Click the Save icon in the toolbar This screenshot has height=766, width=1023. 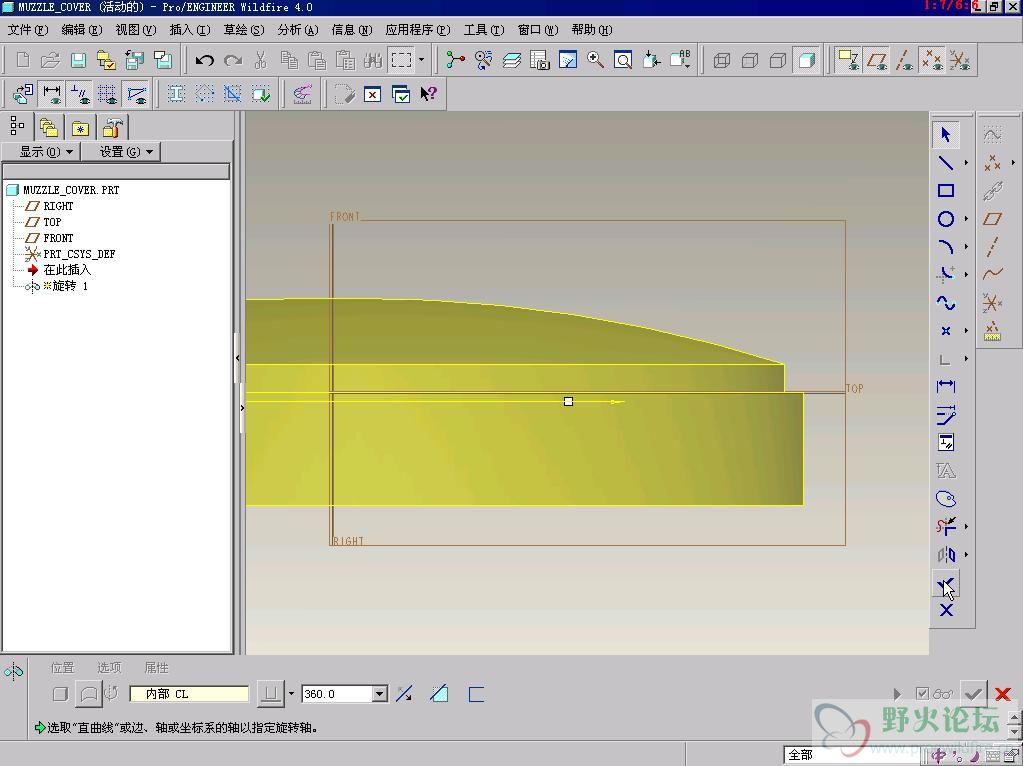tap(78, 61)
